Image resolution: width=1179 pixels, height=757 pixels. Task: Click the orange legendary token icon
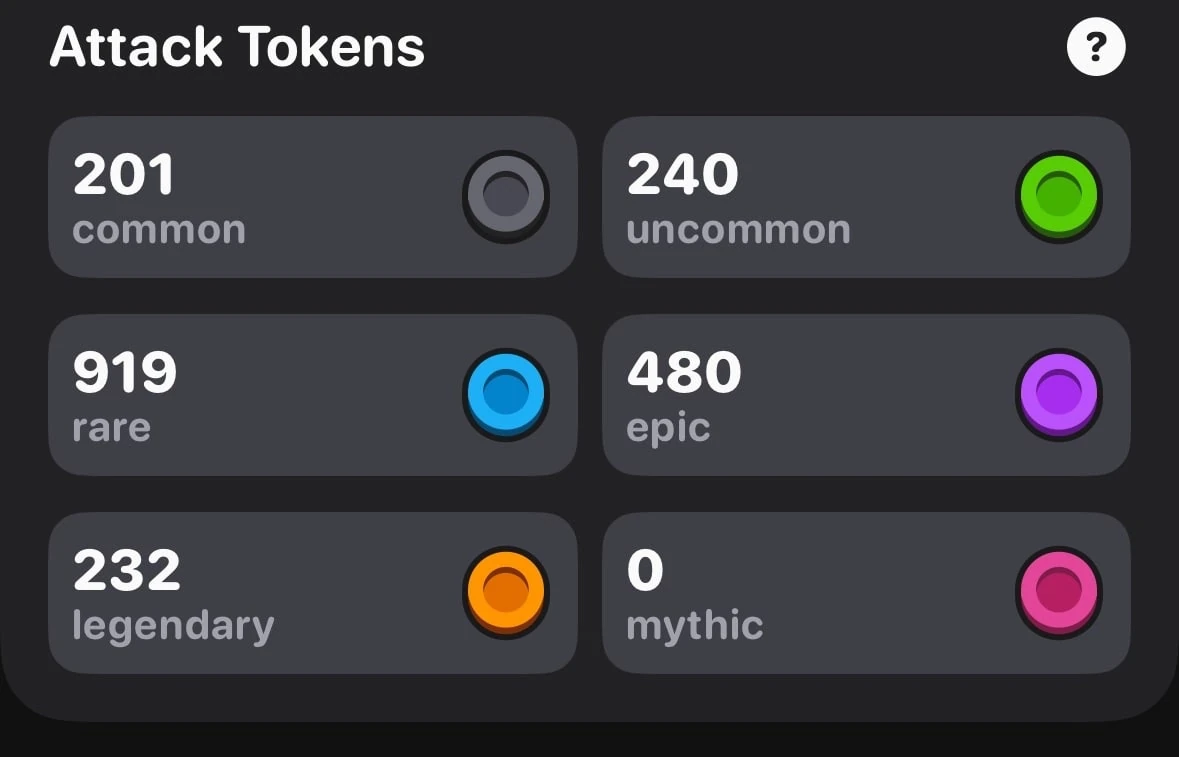(x=506, y=591)
